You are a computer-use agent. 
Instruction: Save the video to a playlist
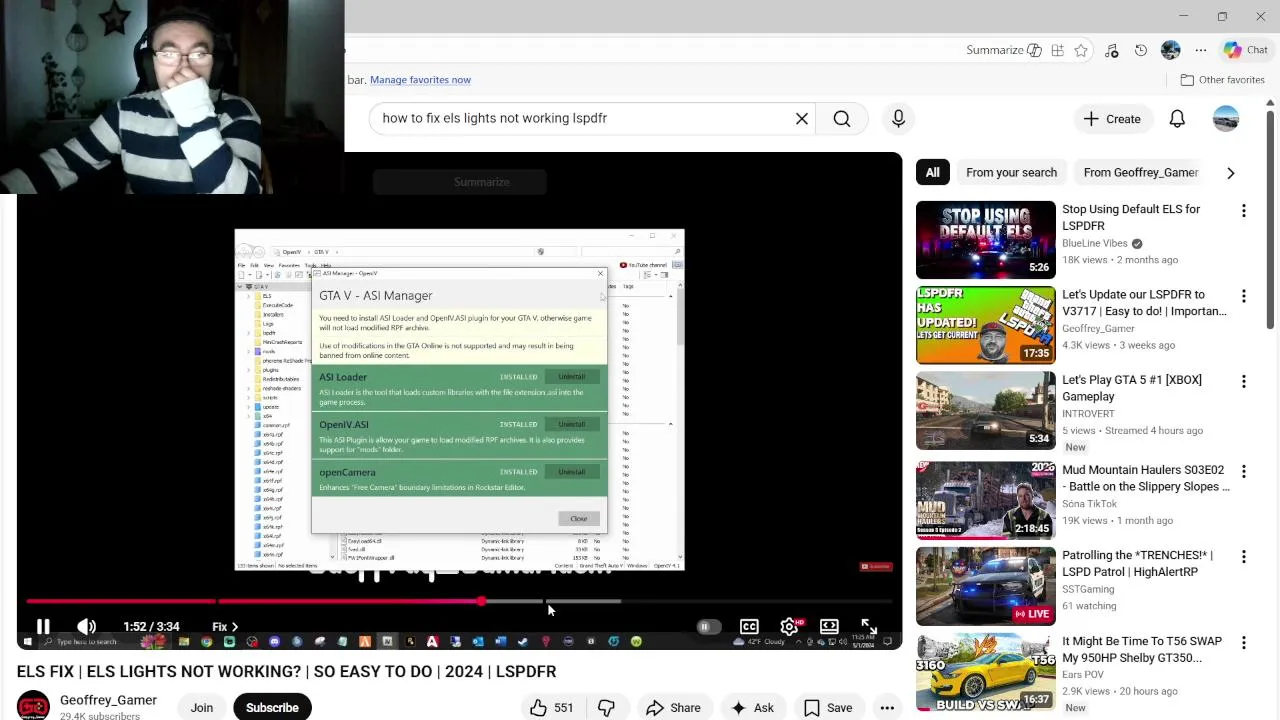[x=828, y=707]
